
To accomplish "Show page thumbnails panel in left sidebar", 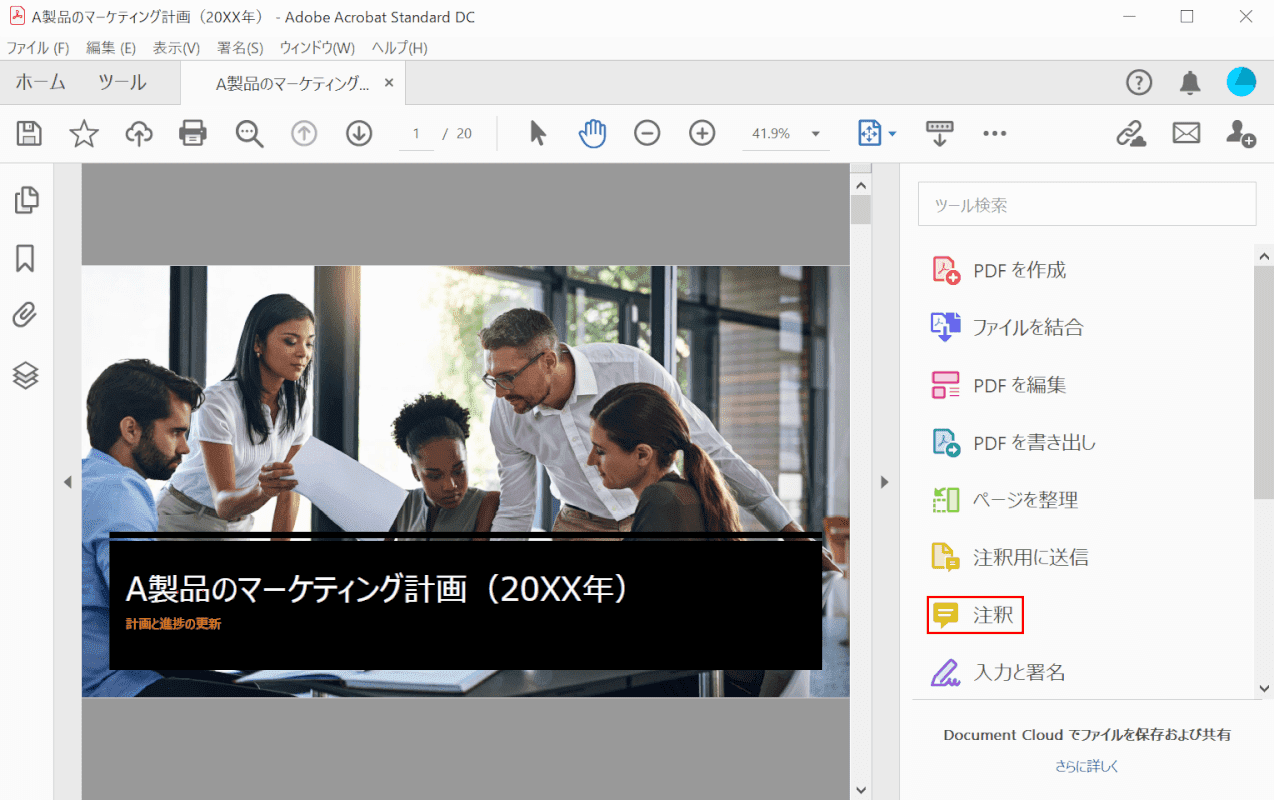I will pos(26,201).
